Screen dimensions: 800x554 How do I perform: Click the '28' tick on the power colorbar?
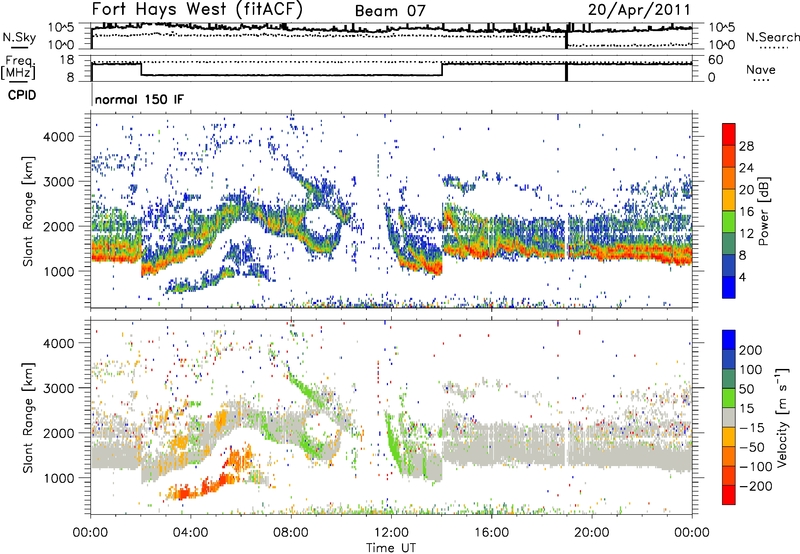pyautogui.click(x=746, y=146)
